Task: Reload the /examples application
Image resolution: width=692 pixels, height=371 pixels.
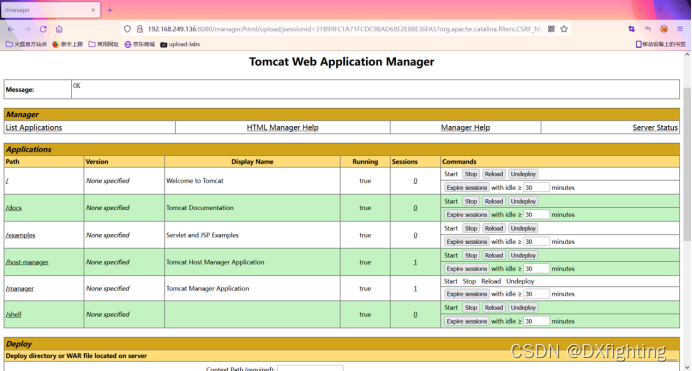Action: coord(493,229)
